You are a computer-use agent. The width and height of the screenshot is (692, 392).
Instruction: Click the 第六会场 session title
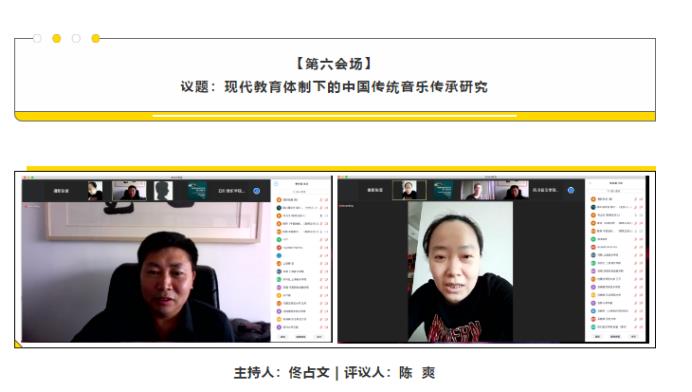pos(334,64)
